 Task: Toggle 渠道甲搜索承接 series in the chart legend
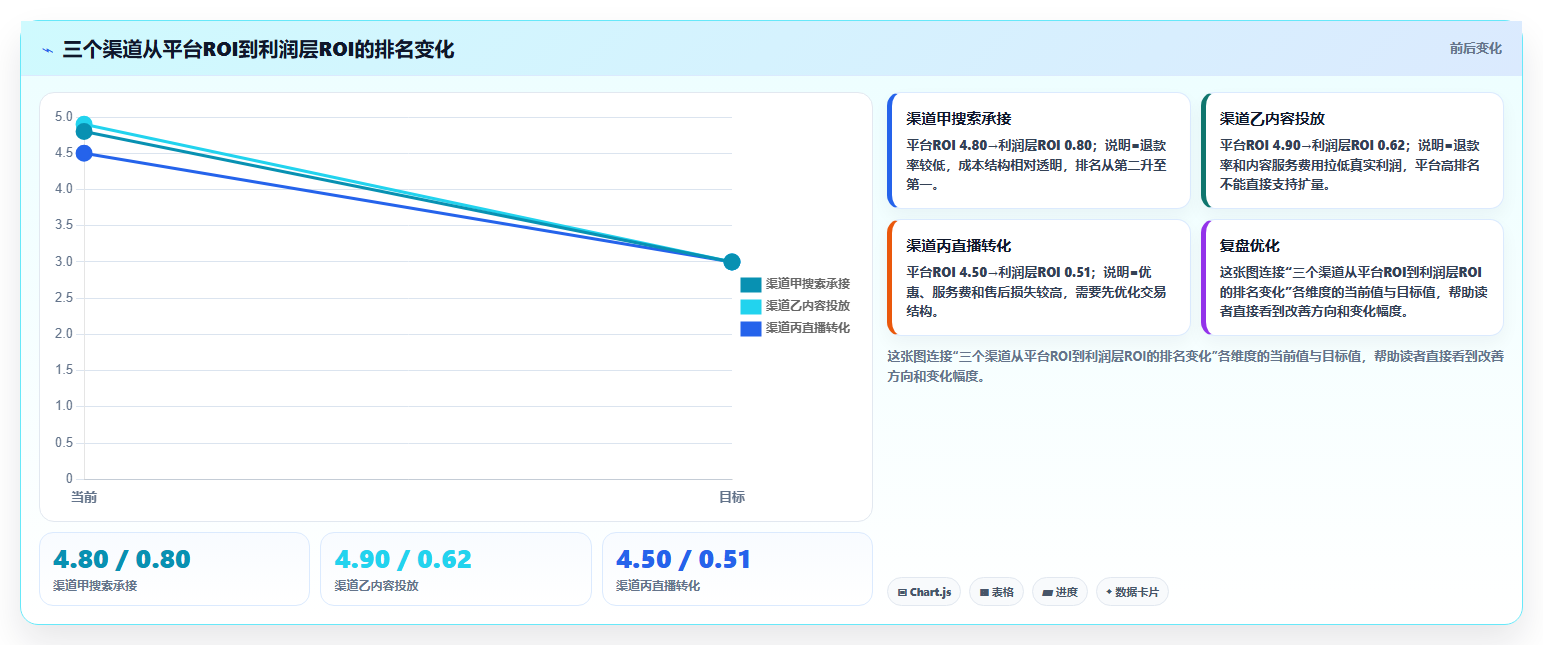click(795, 284)
